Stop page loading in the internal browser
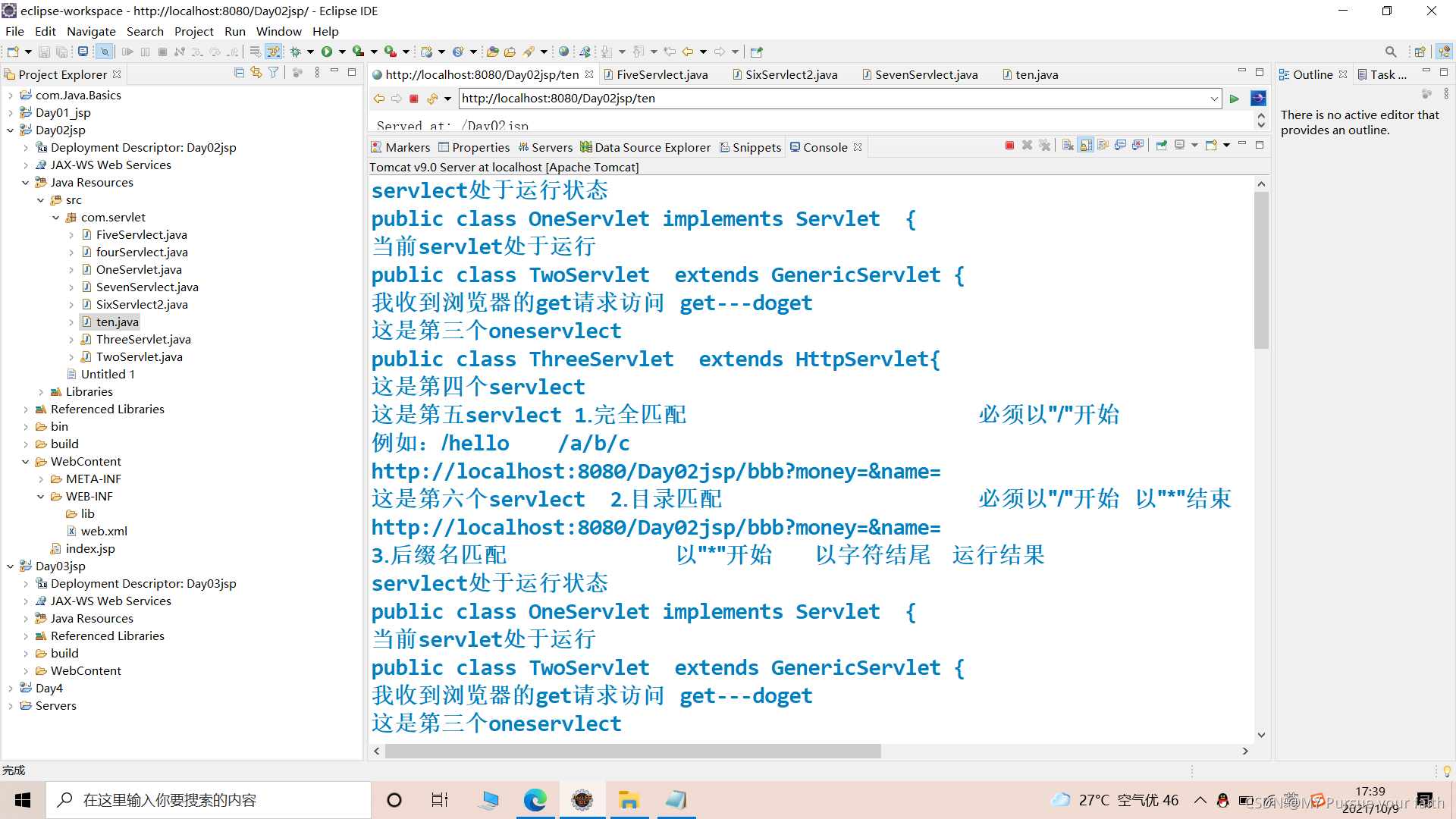 coord(414,99)
